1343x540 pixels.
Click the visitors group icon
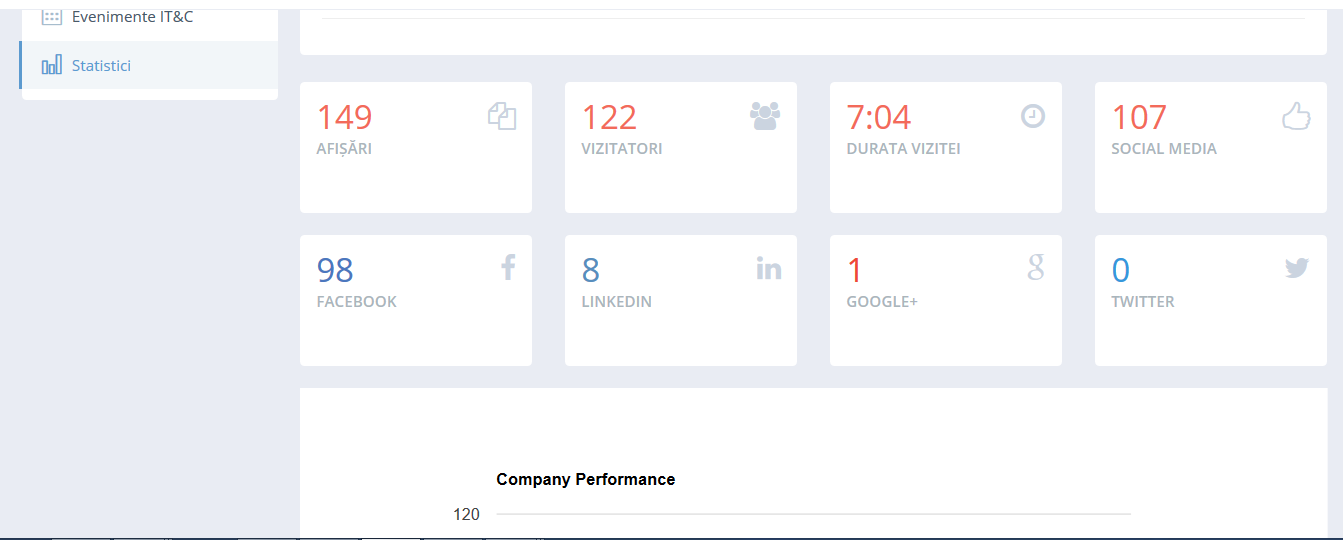(765, 117)
